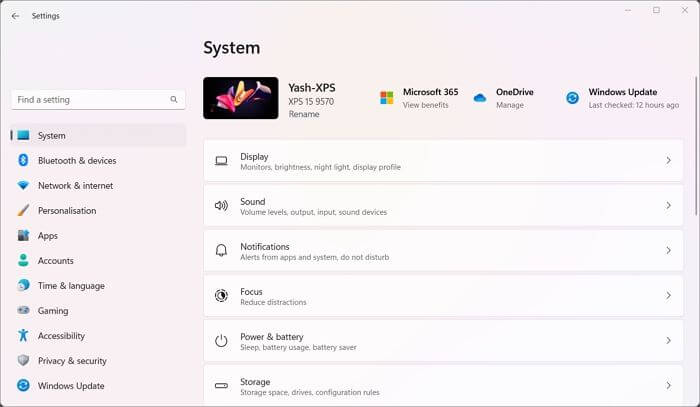
Task: Click the desktop wallpaper thumbnail
Action: [x=241, y=98]
